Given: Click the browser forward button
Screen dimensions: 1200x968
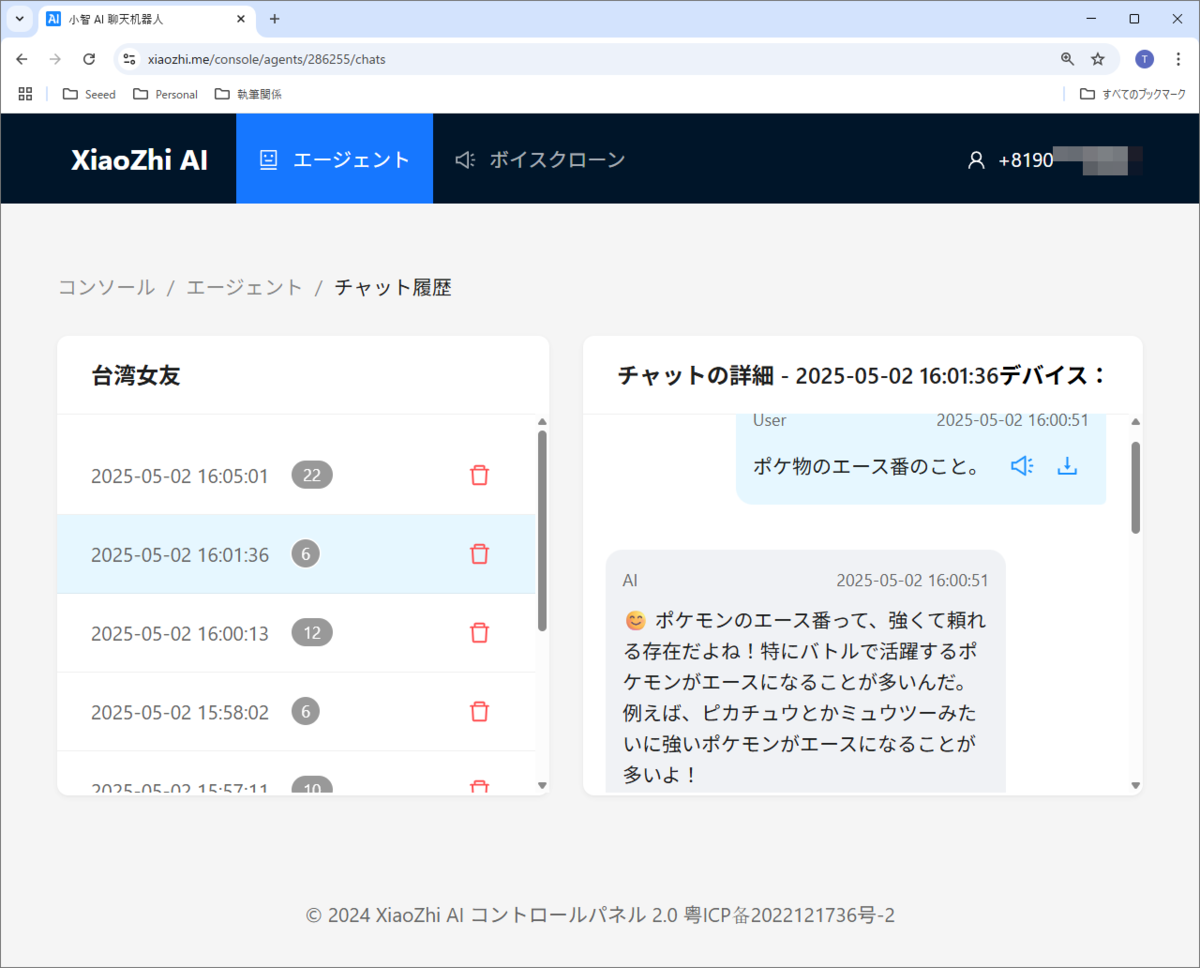Looking at the screenshot, I should tap(55, 59).
